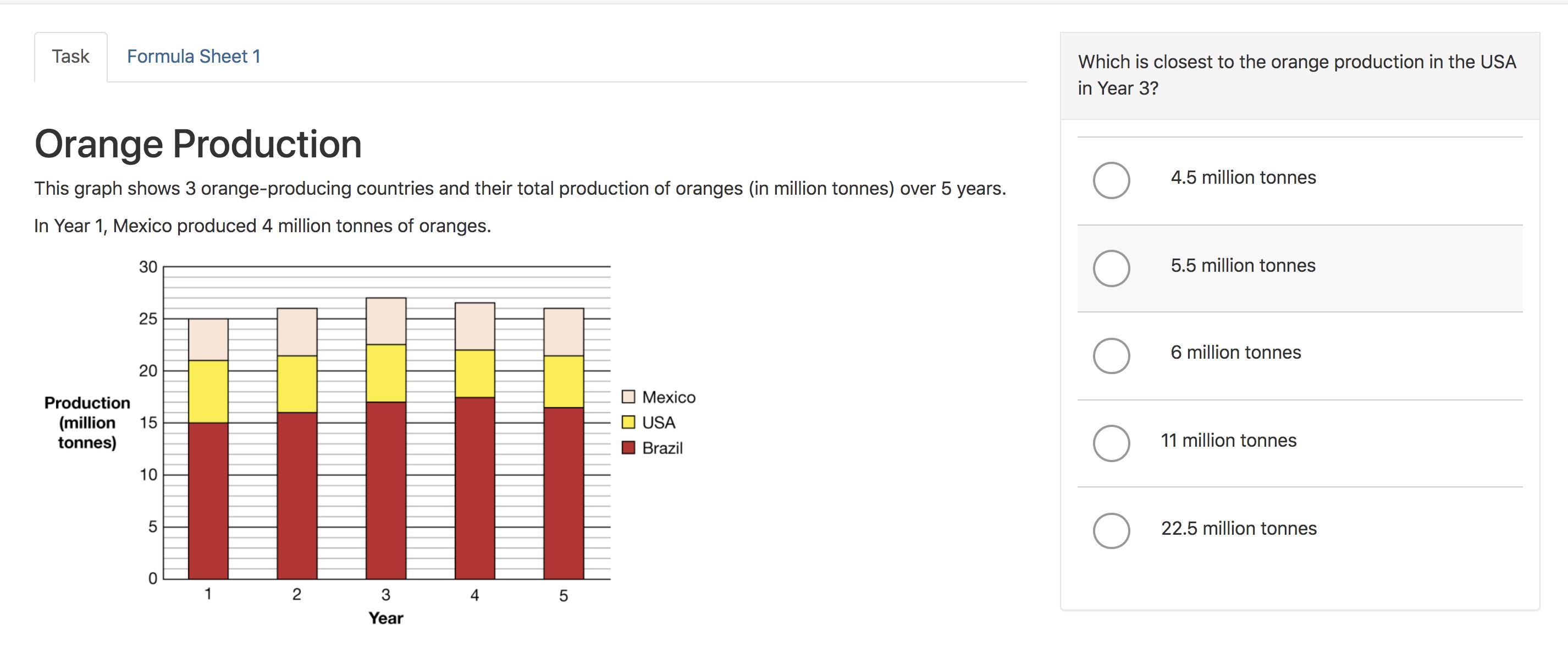Viewport: 1568px width, 647px height.
Task: Click the '22.5 million tonnes' answer label
Action: pyautogui.click(x=1239, y=528)
